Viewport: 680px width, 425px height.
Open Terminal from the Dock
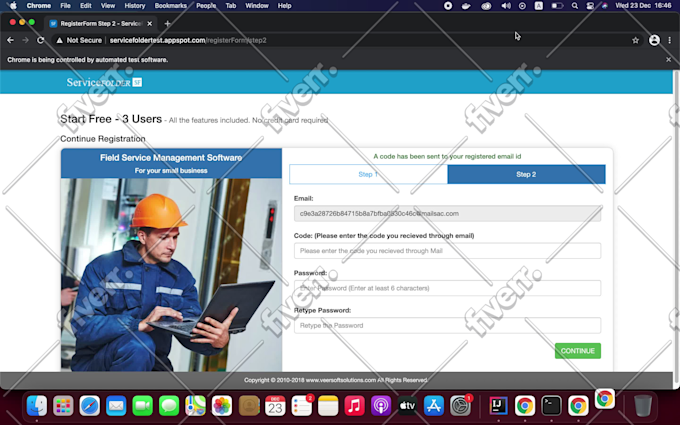pyautogui.click(x=552, y=406)
